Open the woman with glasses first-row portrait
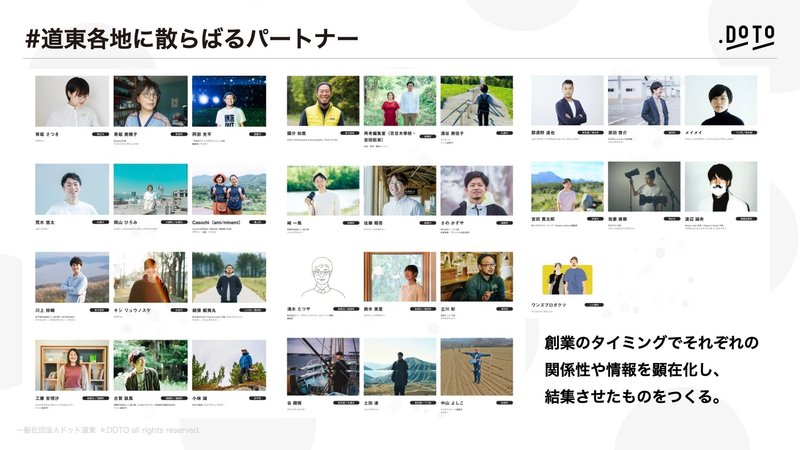Screen dimensions: 800x450 (x=151, y=101)
